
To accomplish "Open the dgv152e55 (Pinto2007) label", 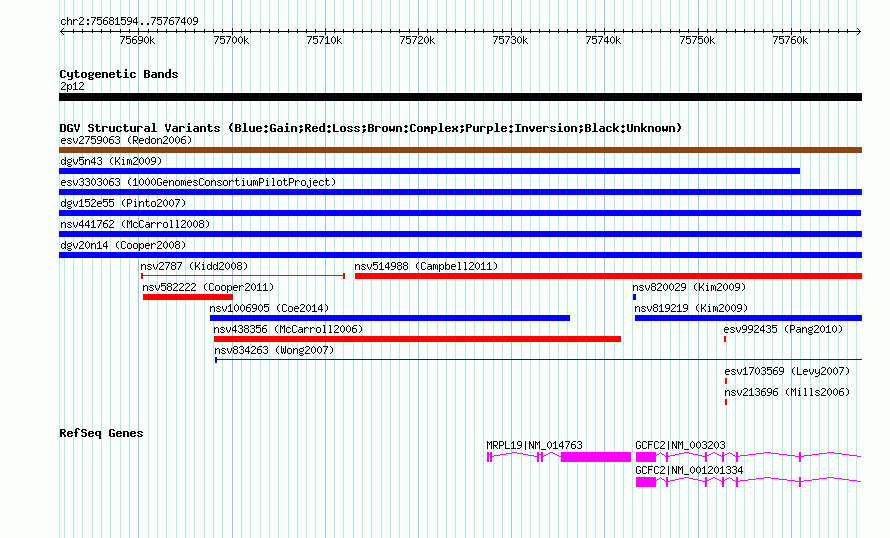I will [123, 203].
